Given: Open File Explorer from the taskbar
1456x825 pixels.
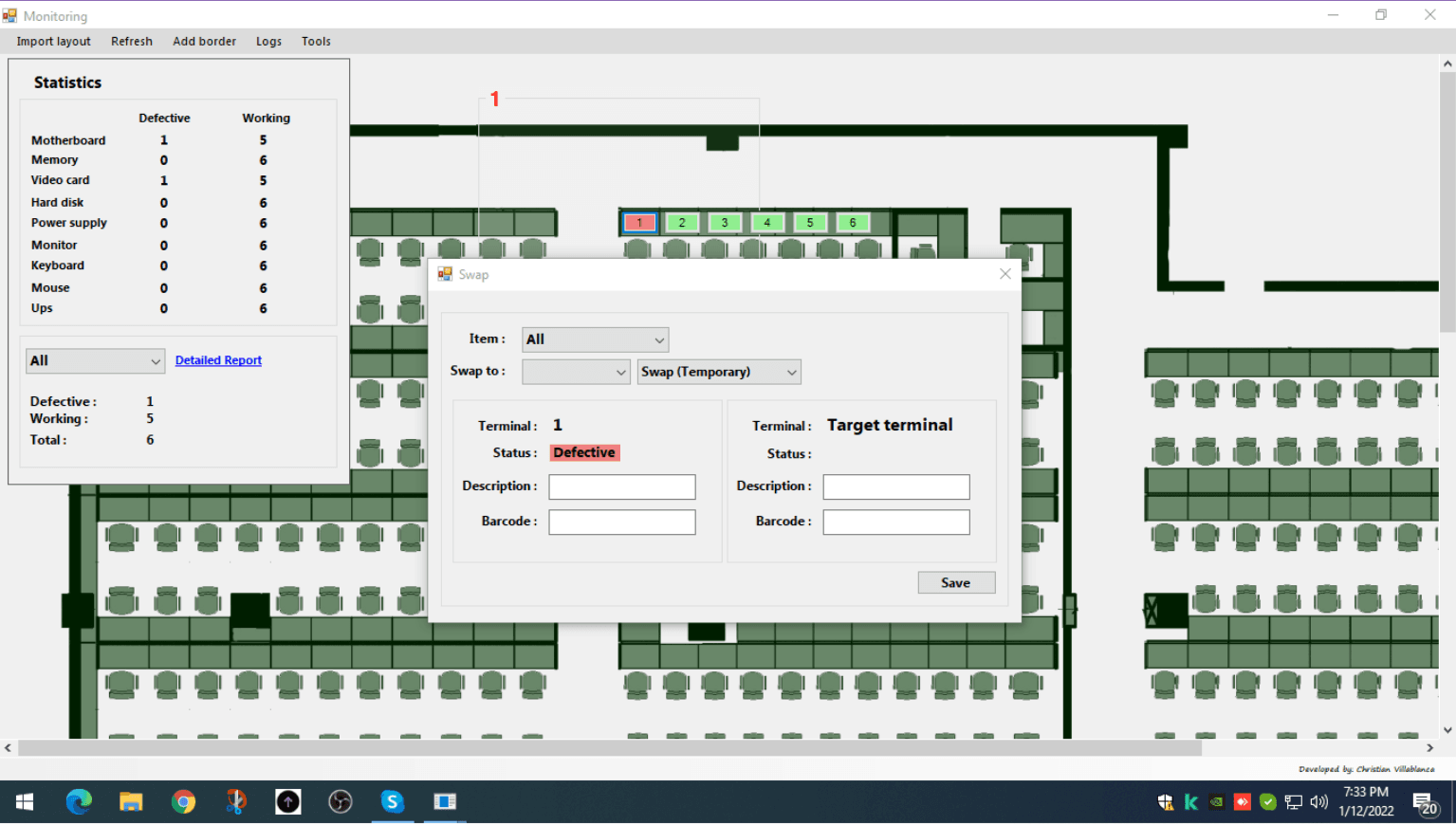Looking at the screenshot, I should [131, 801].
